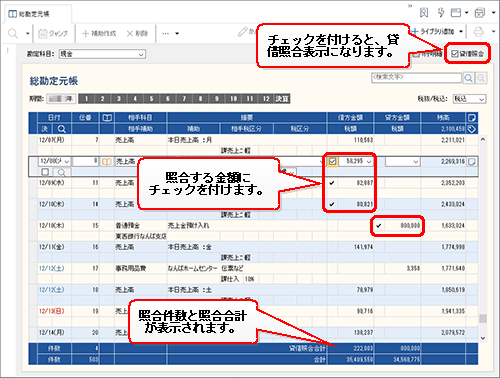Click the window layout icon at top right
The width and height of the screenshot is (500, 378).
456,13
